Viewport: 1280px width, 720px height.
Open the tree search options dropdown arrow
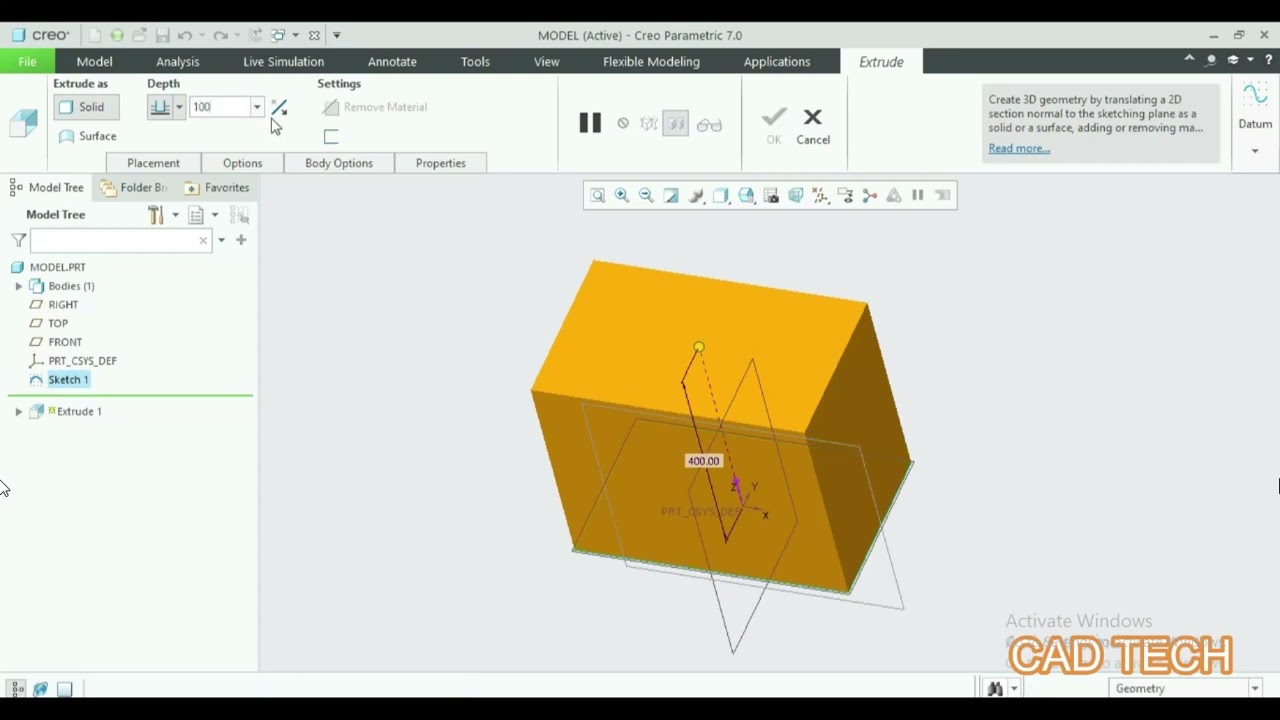(221, 240)
